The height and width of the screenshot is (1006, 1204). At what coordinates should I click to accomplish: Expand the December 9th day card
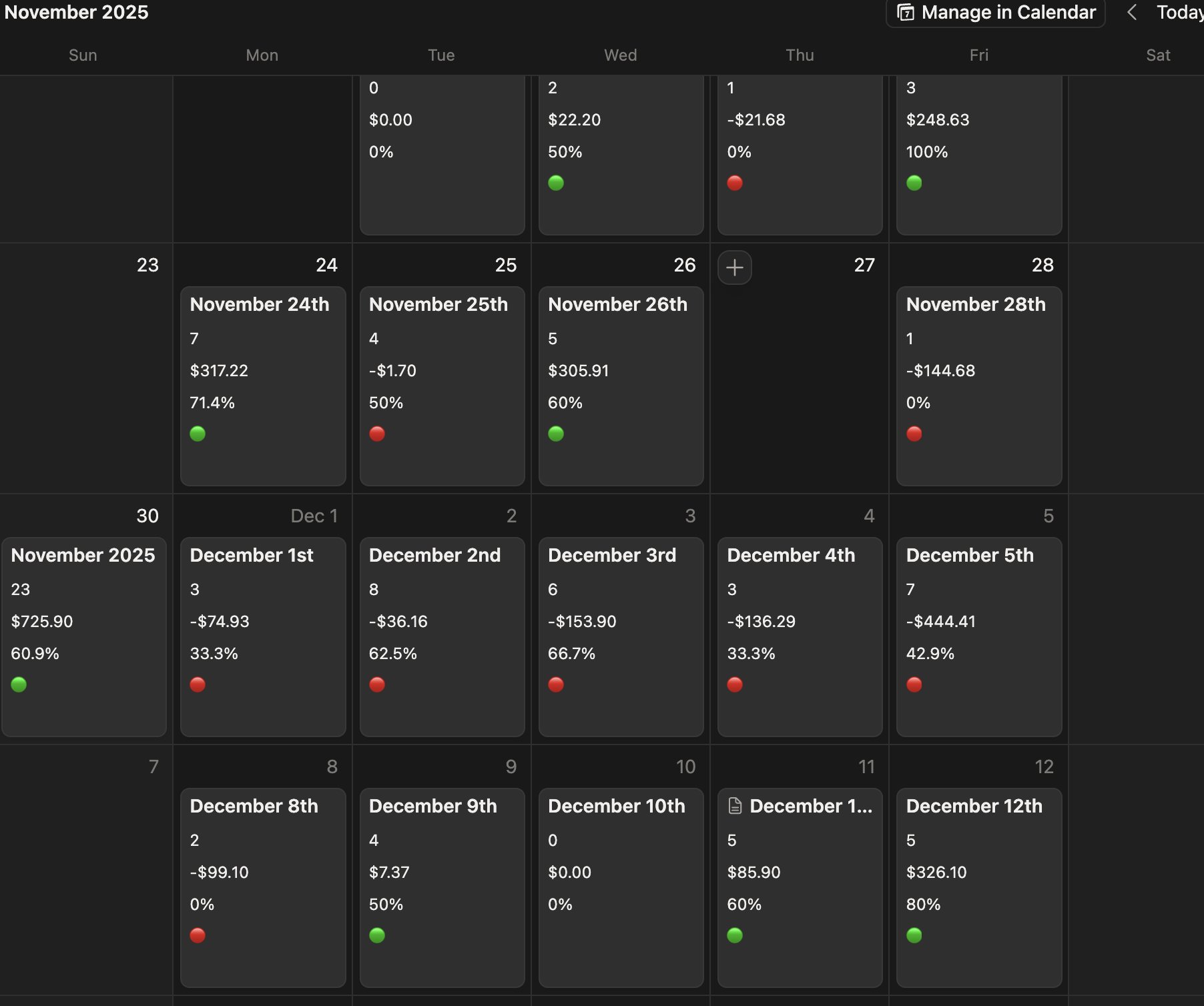pos(442,887)
